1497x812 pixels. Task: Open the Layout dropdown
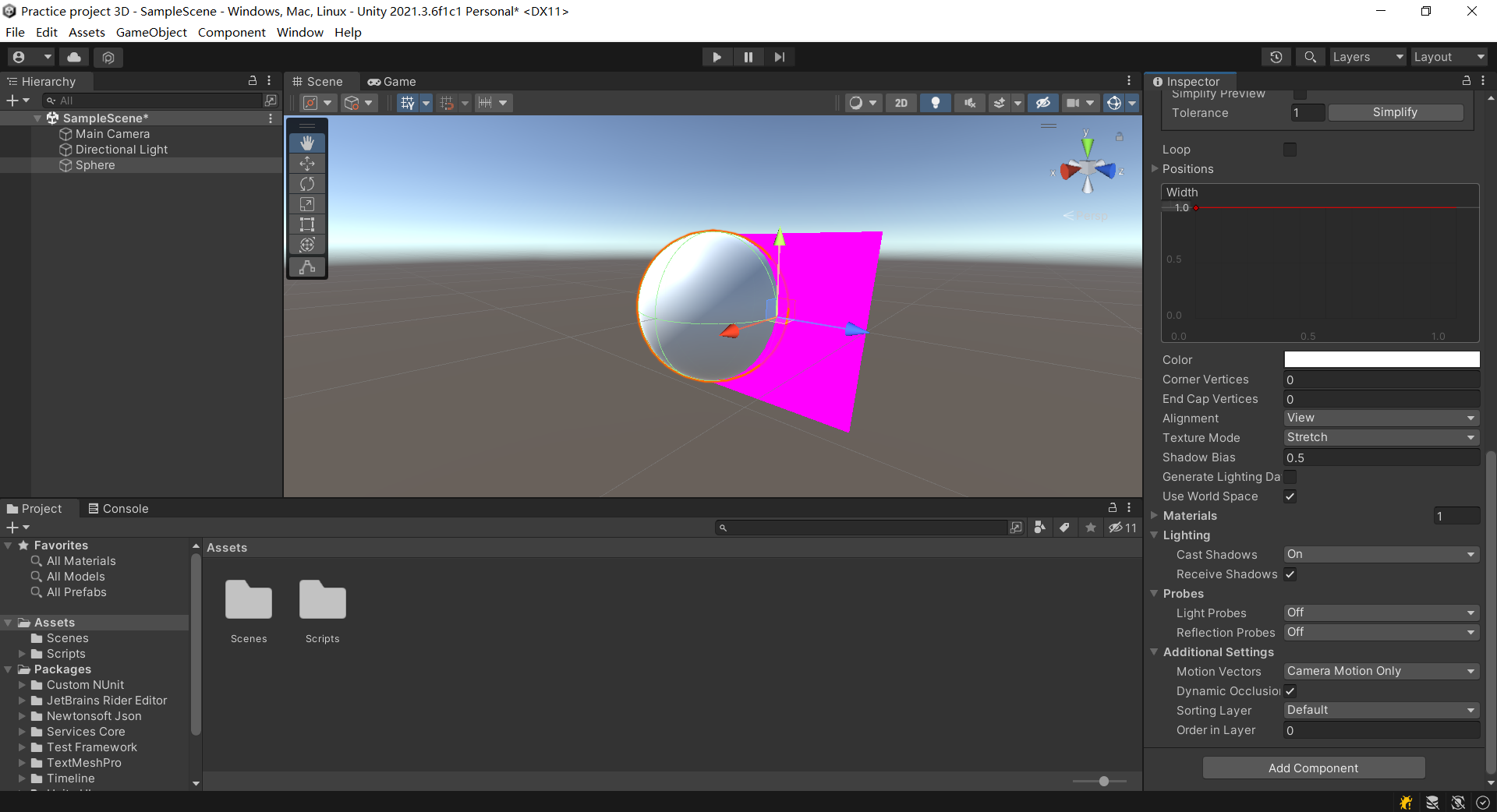(1449, 57)
